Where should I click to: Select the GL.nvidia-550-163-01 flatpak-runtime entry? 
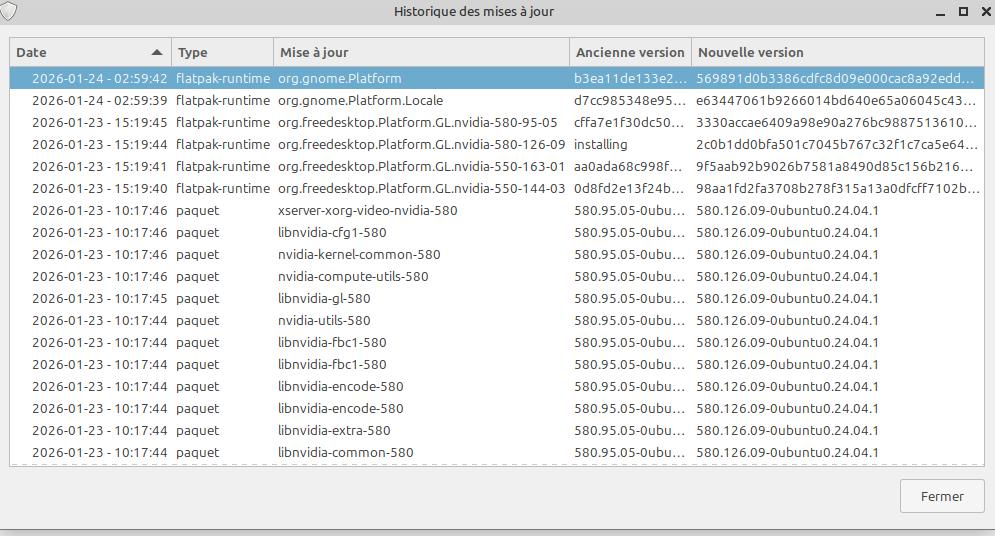click(x=421, y=166)
